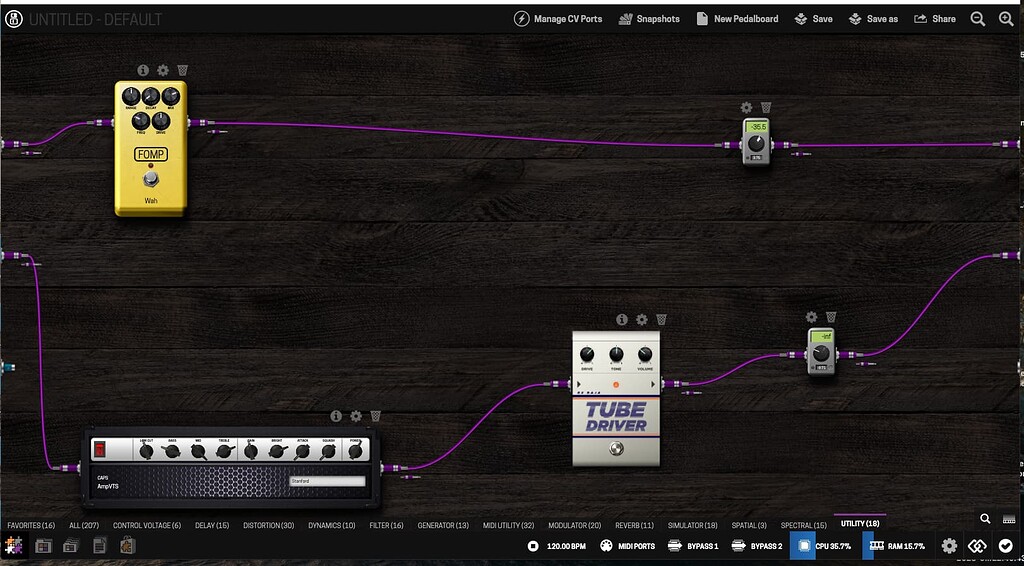The image size is (1024, 566).
Task: Open settings of the -inf gain plugin
Action: (811, 317)
